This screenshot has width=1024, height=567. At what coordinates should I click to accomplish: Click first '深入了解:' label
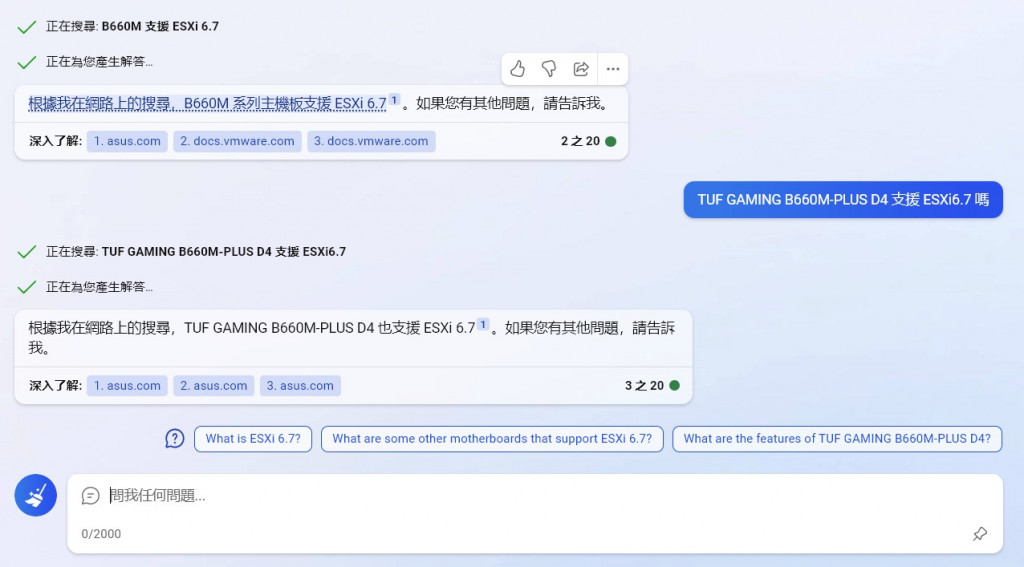pyautogui.click(x=56, y=141)
